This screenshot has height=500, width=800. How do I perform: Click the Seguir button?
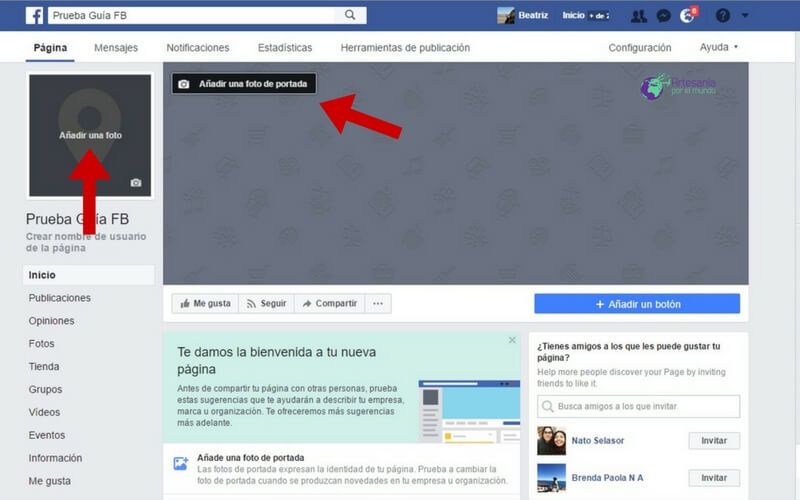[266, 304]
